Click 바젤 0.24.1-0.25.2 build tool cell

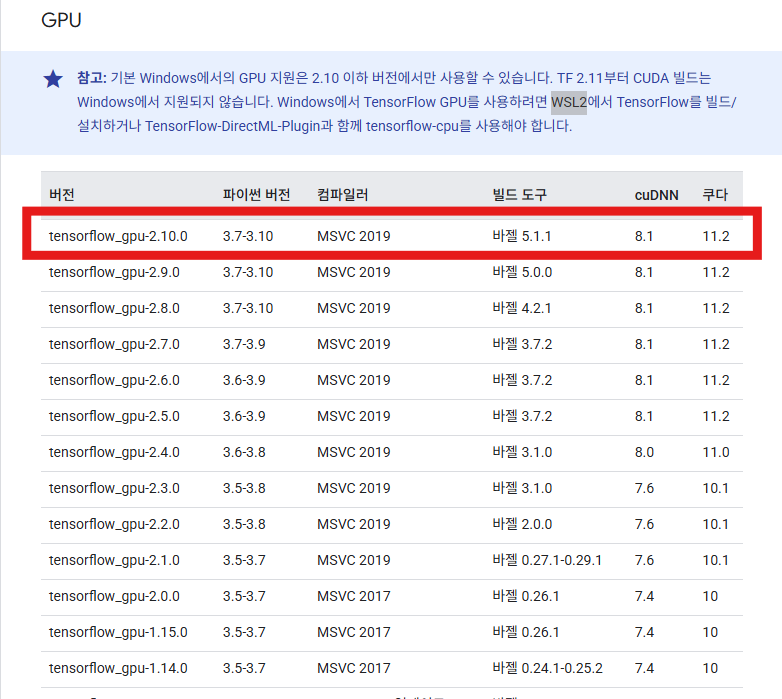tap(548, 668)
